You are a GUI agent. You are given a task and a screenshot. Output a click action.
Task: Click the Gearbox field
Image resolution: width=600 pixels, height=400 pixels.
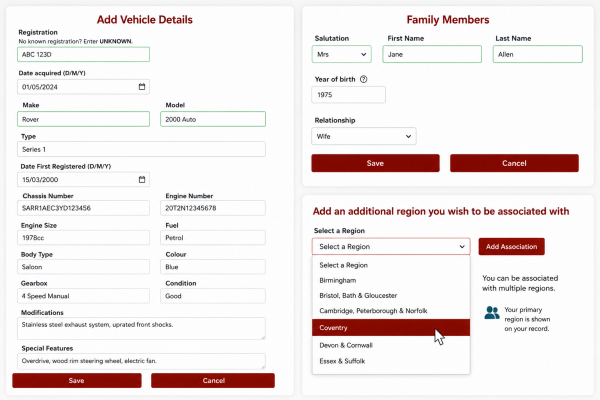click(x=83, y=296)
